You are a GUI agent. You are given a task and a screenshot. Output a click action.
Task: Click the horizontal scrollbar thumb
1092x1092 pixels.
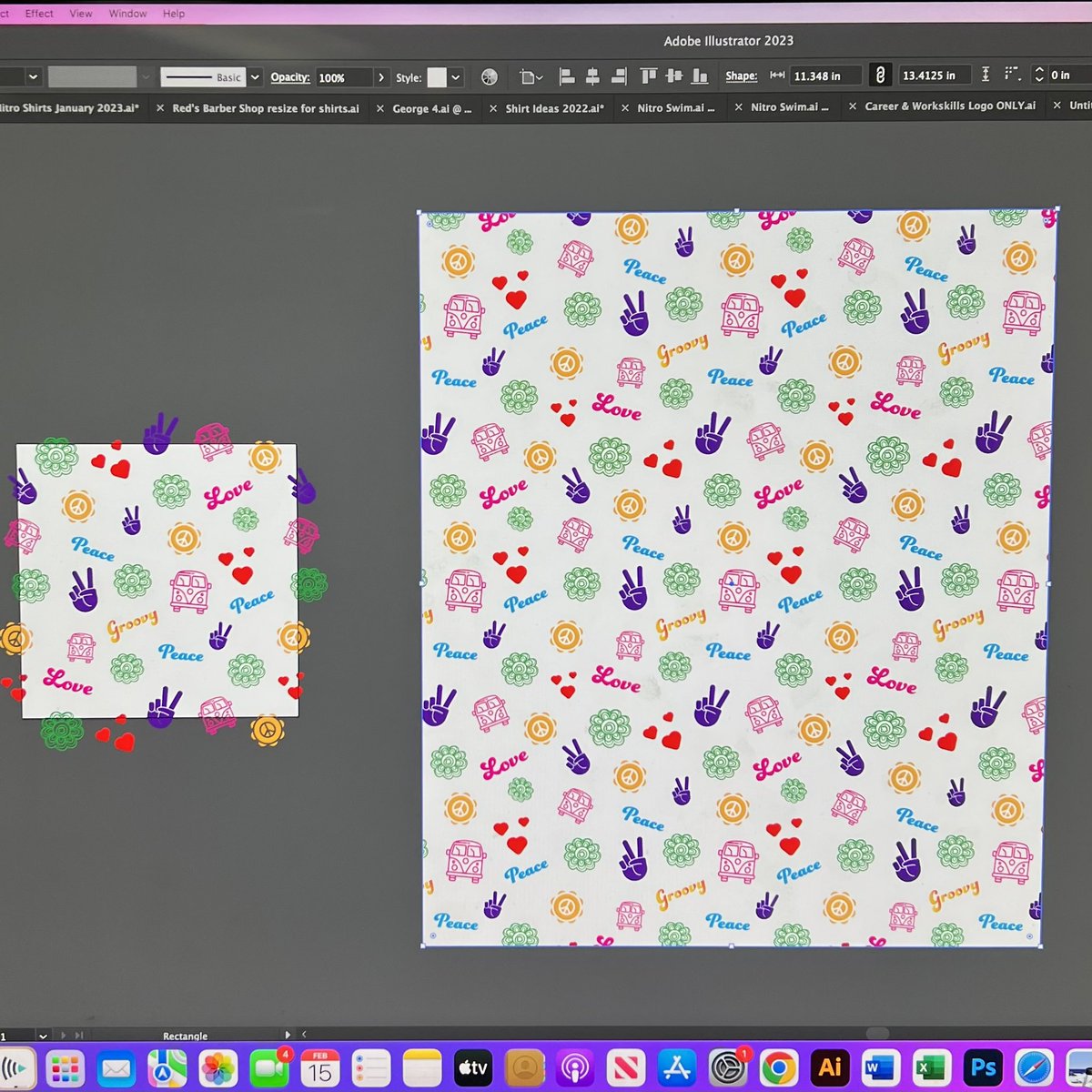pyautogui.click(x=877, y=1034)
